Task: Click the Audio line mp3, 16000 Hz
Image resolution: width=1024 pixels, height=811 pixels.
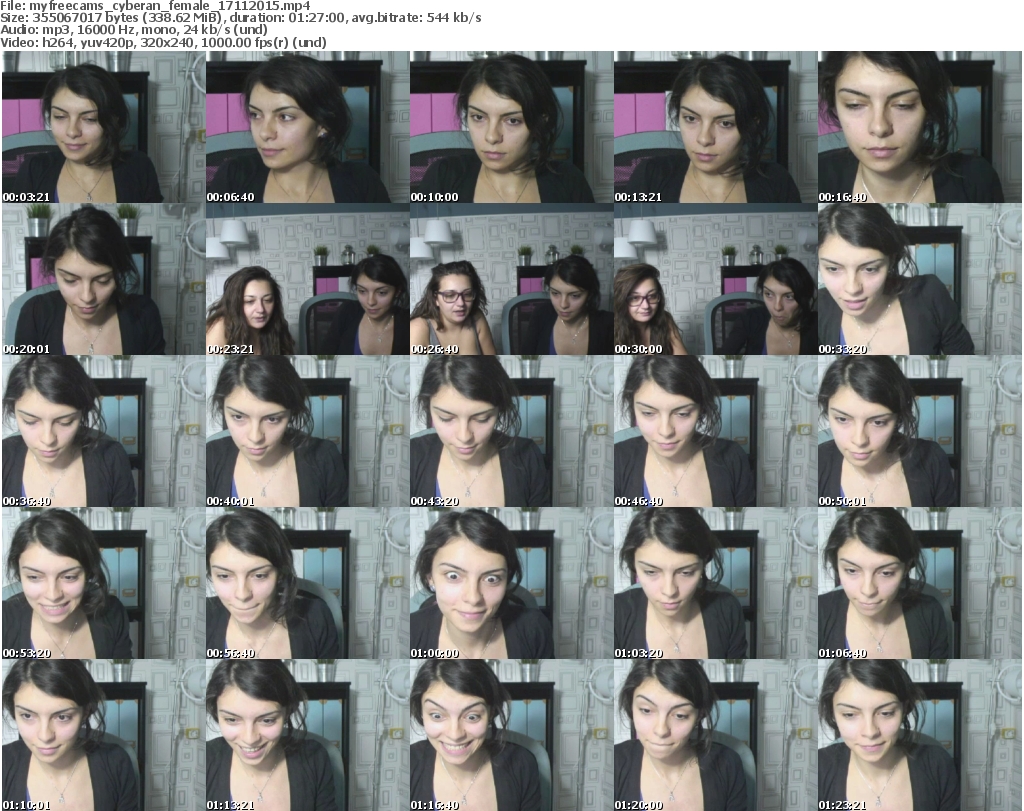Action: 134,30
